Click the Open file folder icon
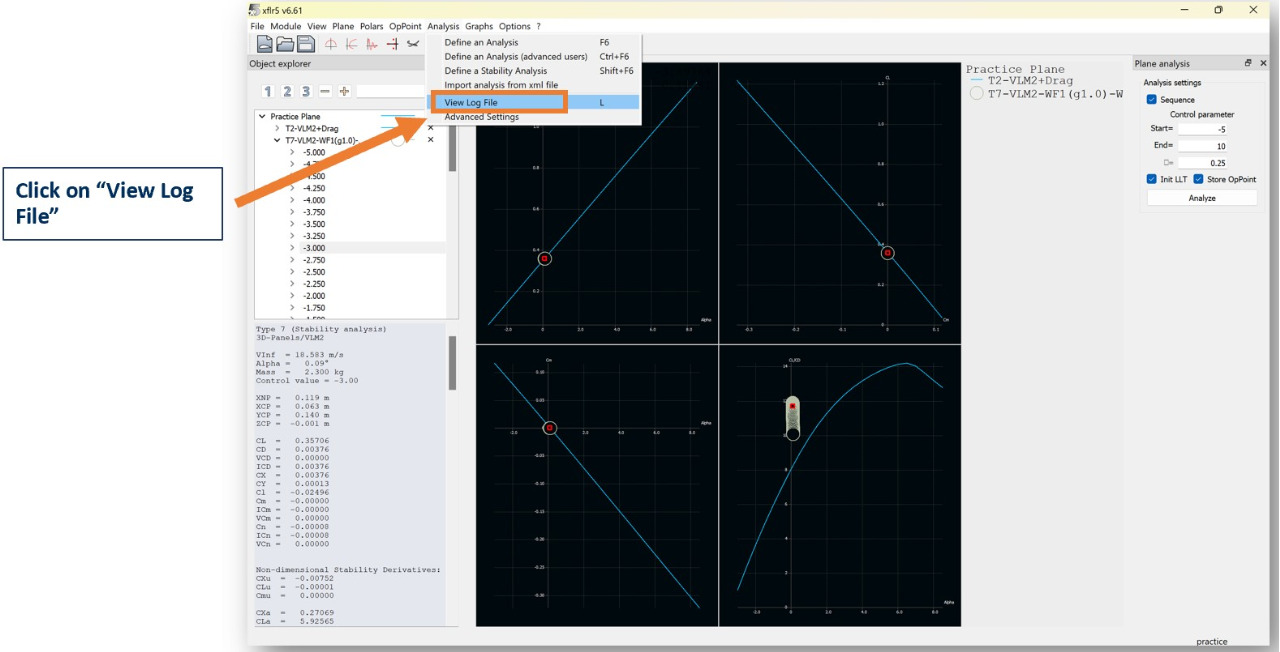This screenshot has height=652, width=1280. [285, 44]
